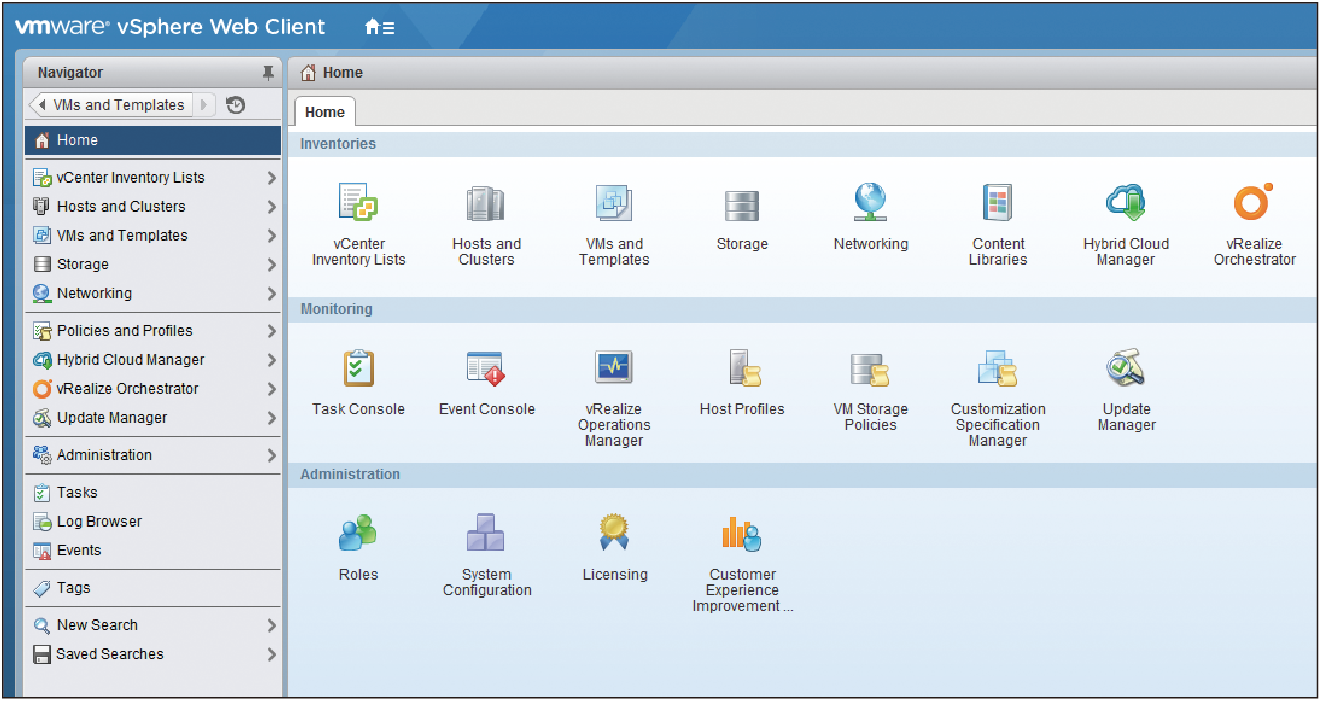
Task: Expand New Search chevron
Action: pyautogui.click(x=271, y=626)
